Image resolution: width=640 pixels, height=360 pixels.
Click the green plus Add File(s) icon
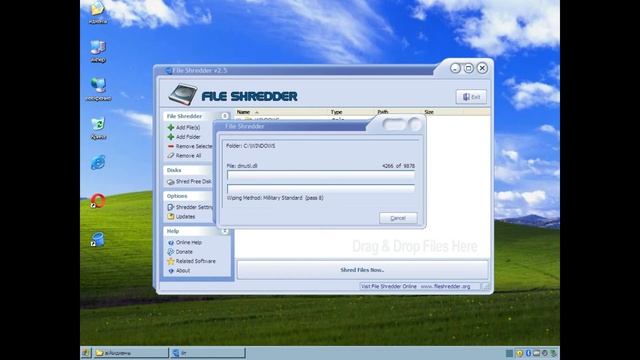click(x=171, y=128)
